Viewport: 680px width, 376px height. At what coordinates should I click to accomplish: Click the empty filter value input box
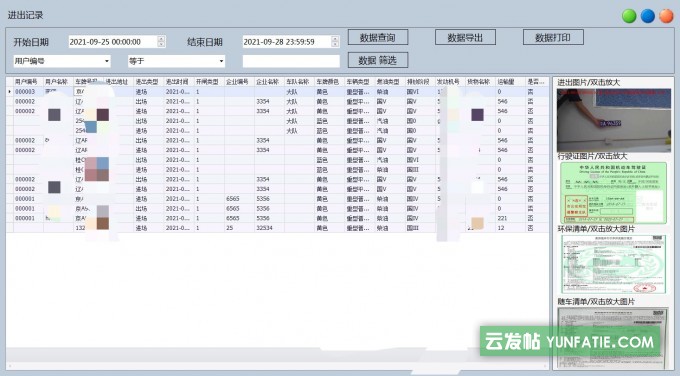291,61
